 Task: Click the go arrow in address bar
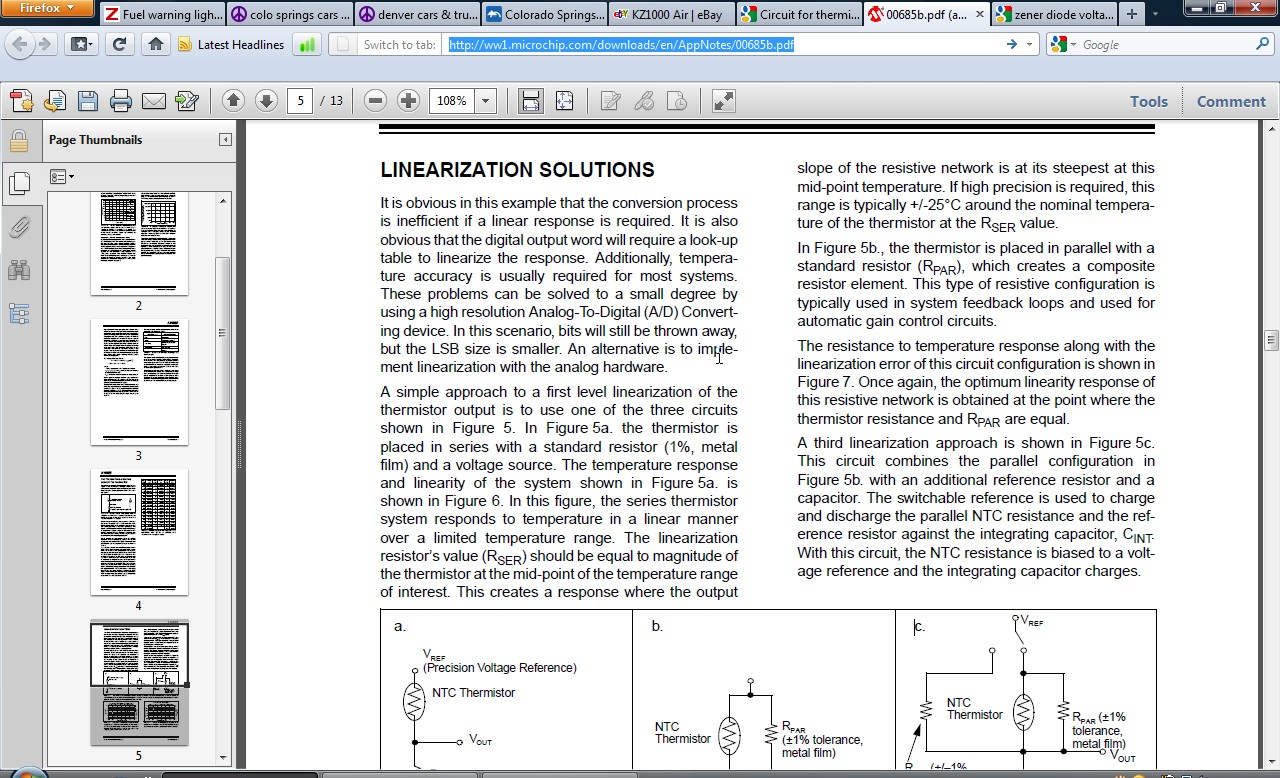click(1012, 44)
